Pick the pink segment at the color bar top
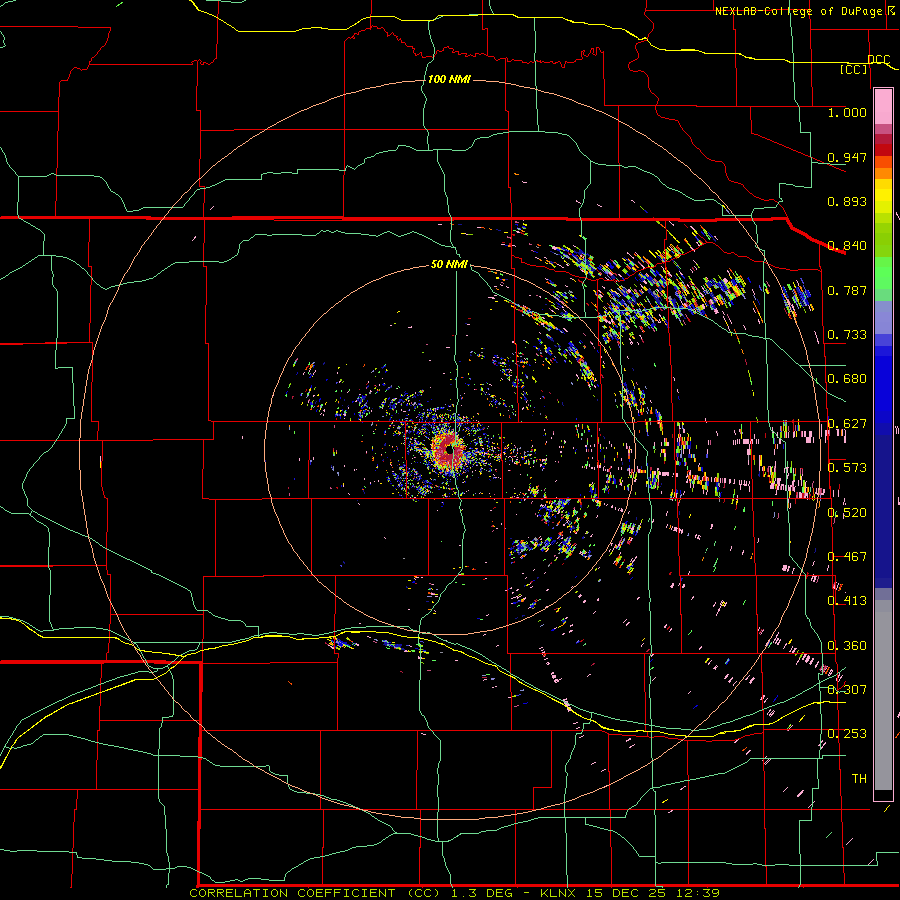Image resolution: width=900 pixels, height=900 pixels. click(883, 107)
